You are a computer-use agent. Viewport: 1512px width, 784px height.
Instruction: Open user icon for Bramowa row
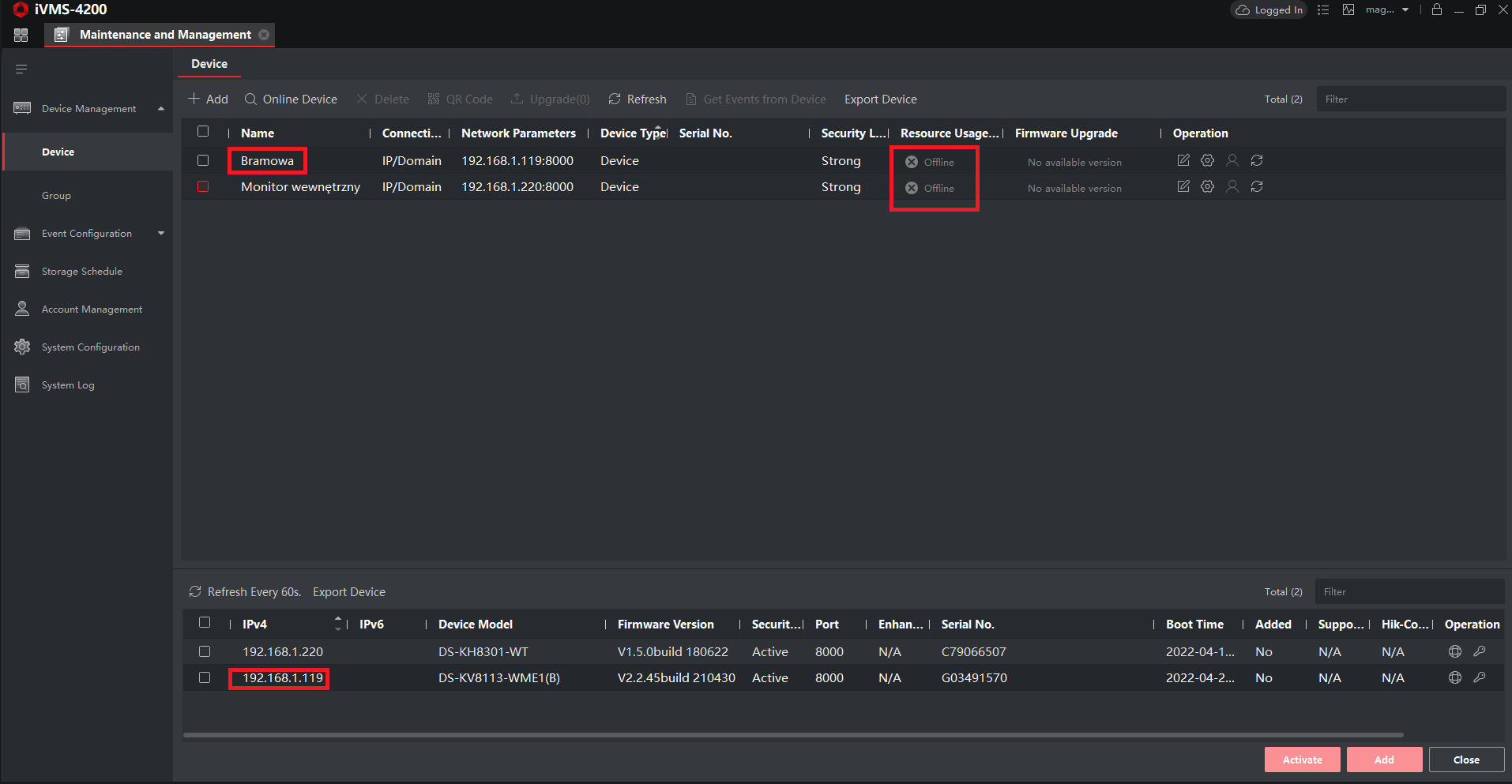pos(1232,160)
